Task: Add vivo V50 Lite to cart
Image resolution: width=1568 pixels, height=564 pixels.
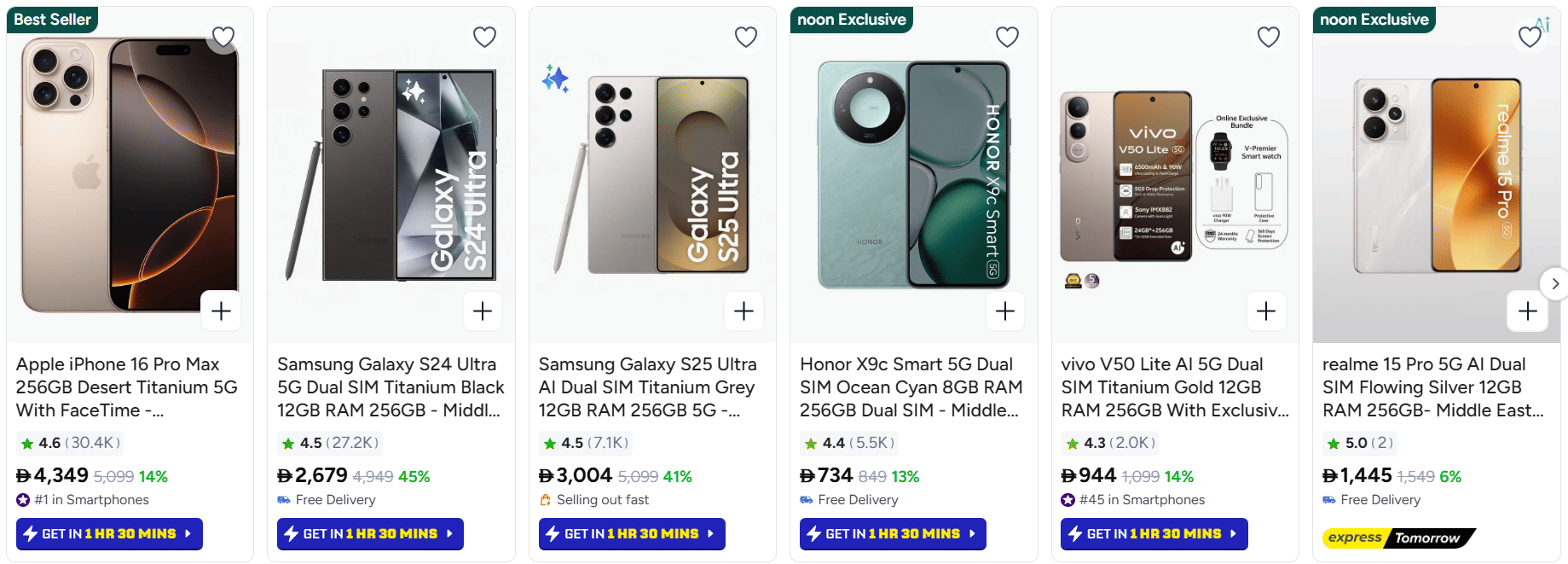Action: [1266, 311]
